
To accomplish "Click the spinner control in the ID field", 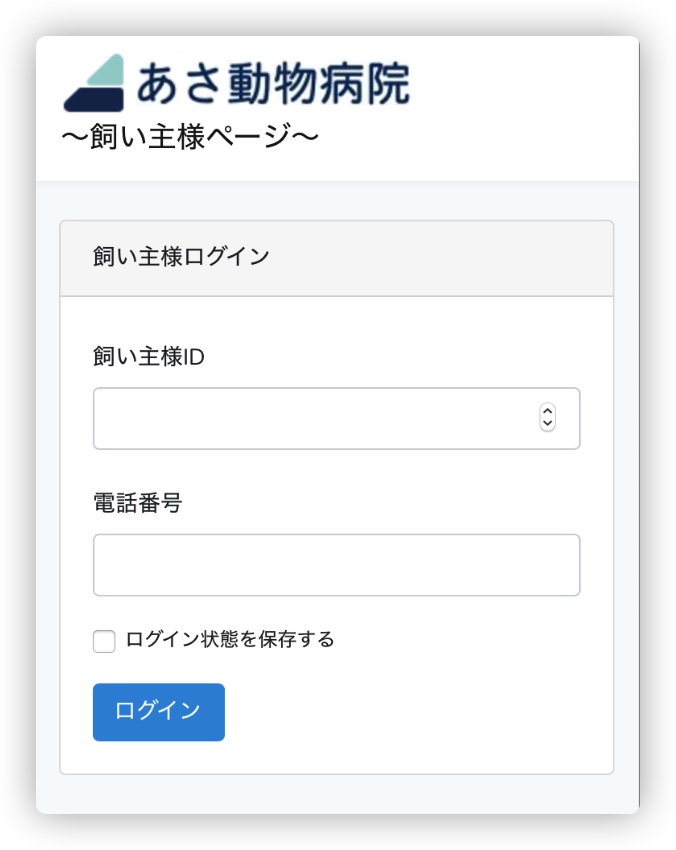I will click(x=548, y=418).
